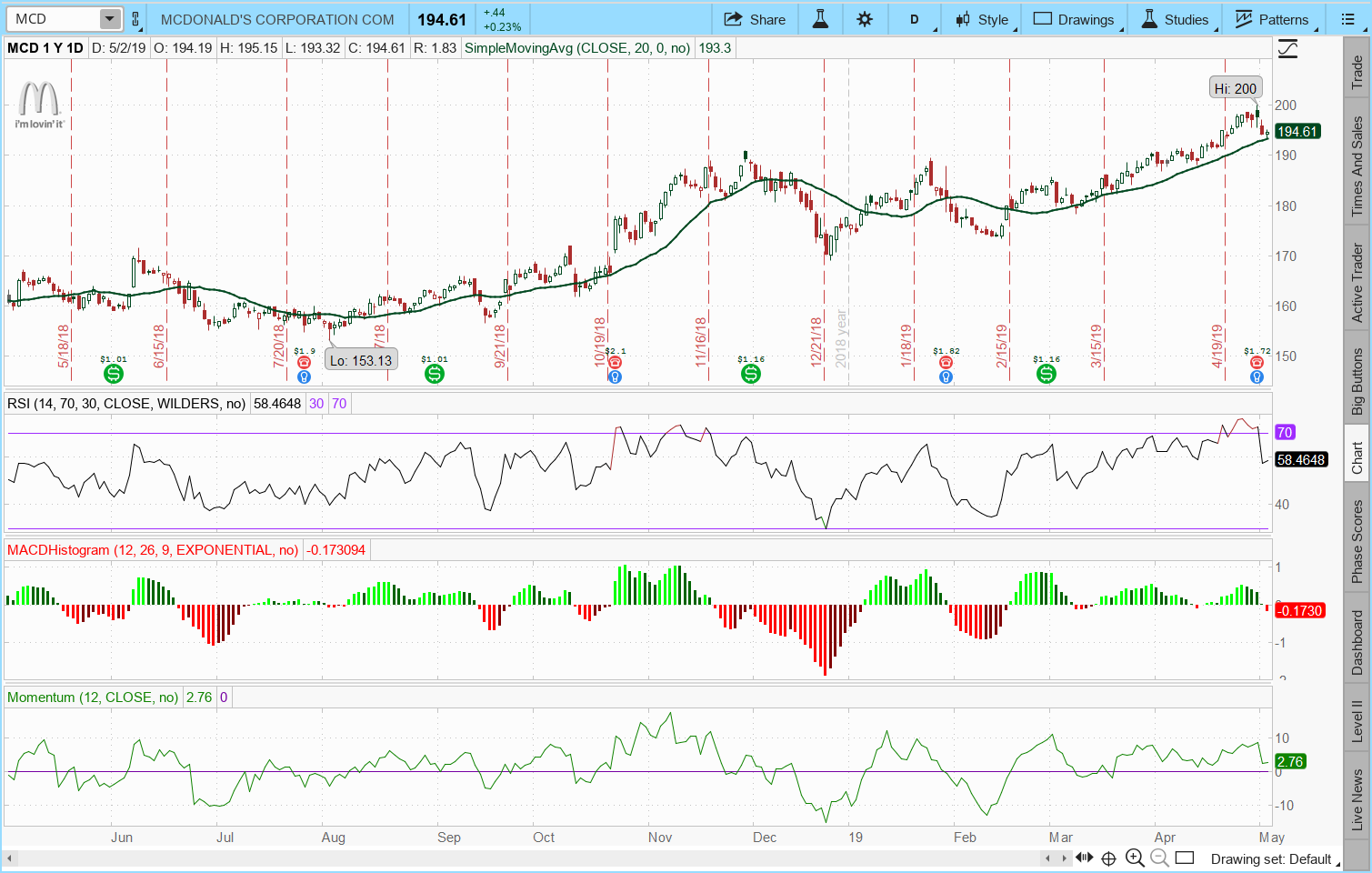Open the D time frame dropdown
The width and height of the screenshot is (1372, 873).
pyautogui.click(x=916, y=19)
